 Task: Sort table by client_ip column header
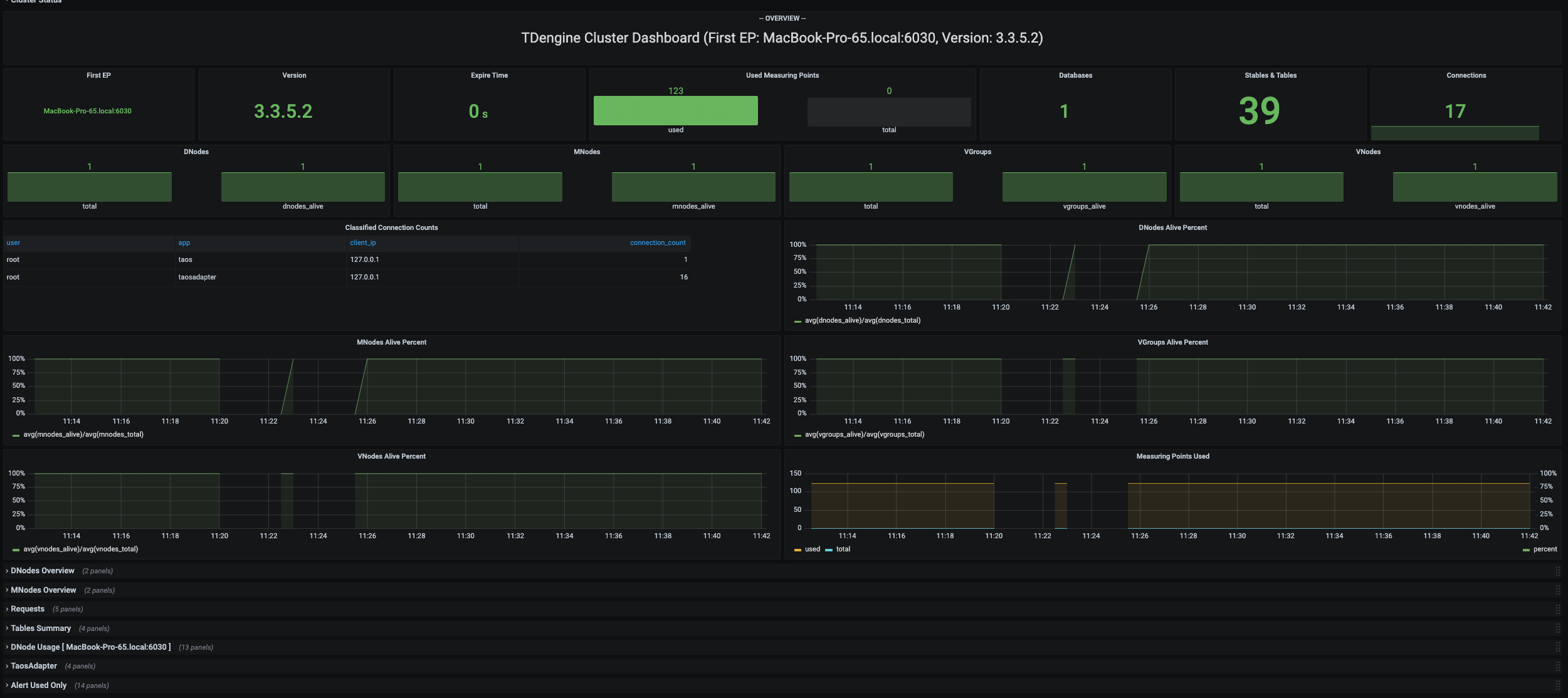(x=363, y=243)
